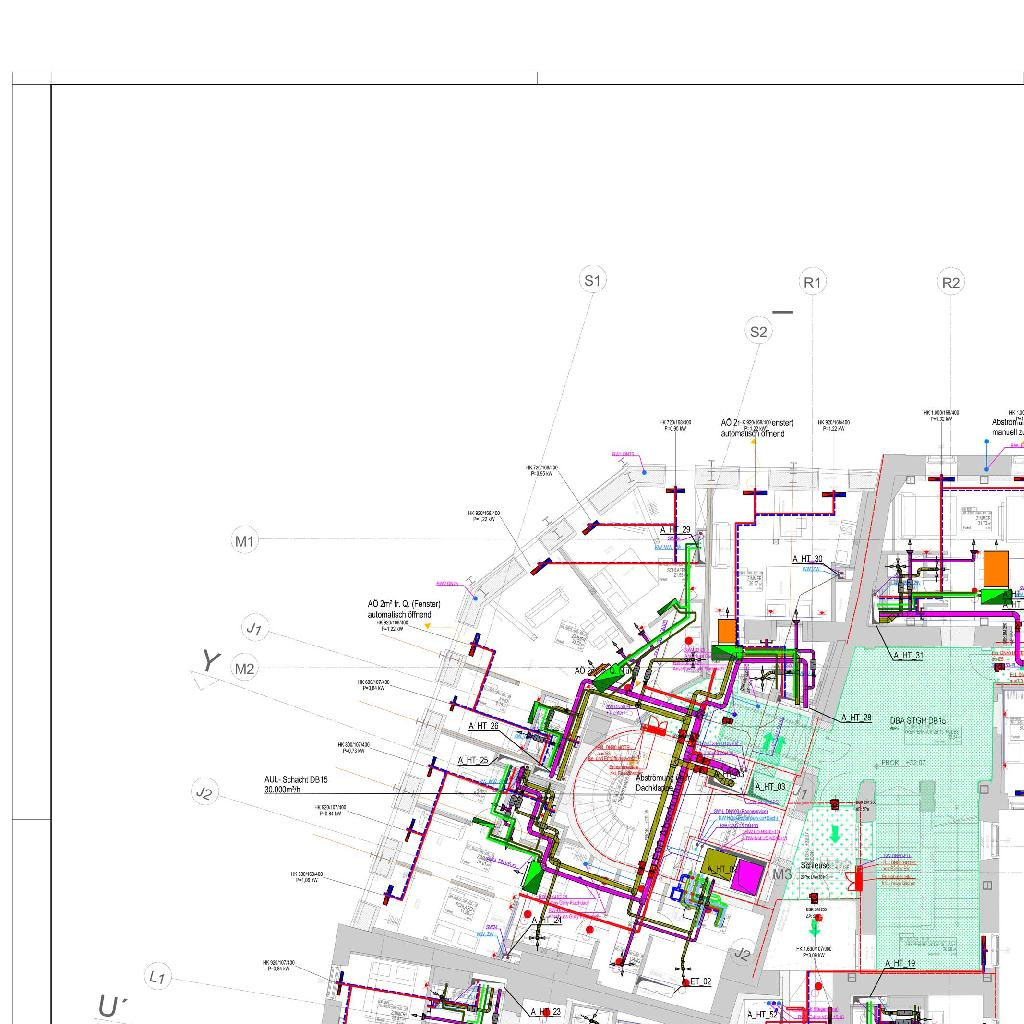This screenshot has width=1024, height=1024.
Task: Click the R2 grid axis marker
Action: pyautogui.click(x=951, y=283)
